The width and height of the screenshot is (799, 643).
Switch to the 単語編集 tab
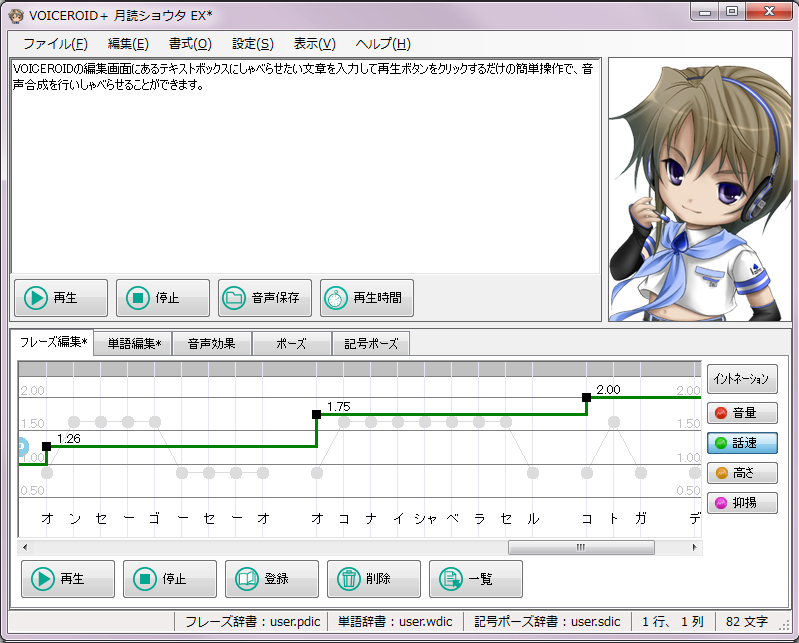tap(134, 343)
